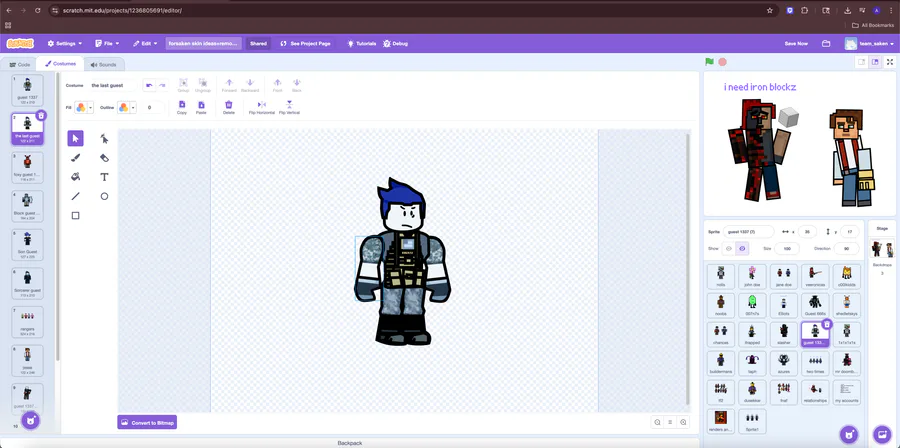Select the Rectangle tool

pos(75,216)
